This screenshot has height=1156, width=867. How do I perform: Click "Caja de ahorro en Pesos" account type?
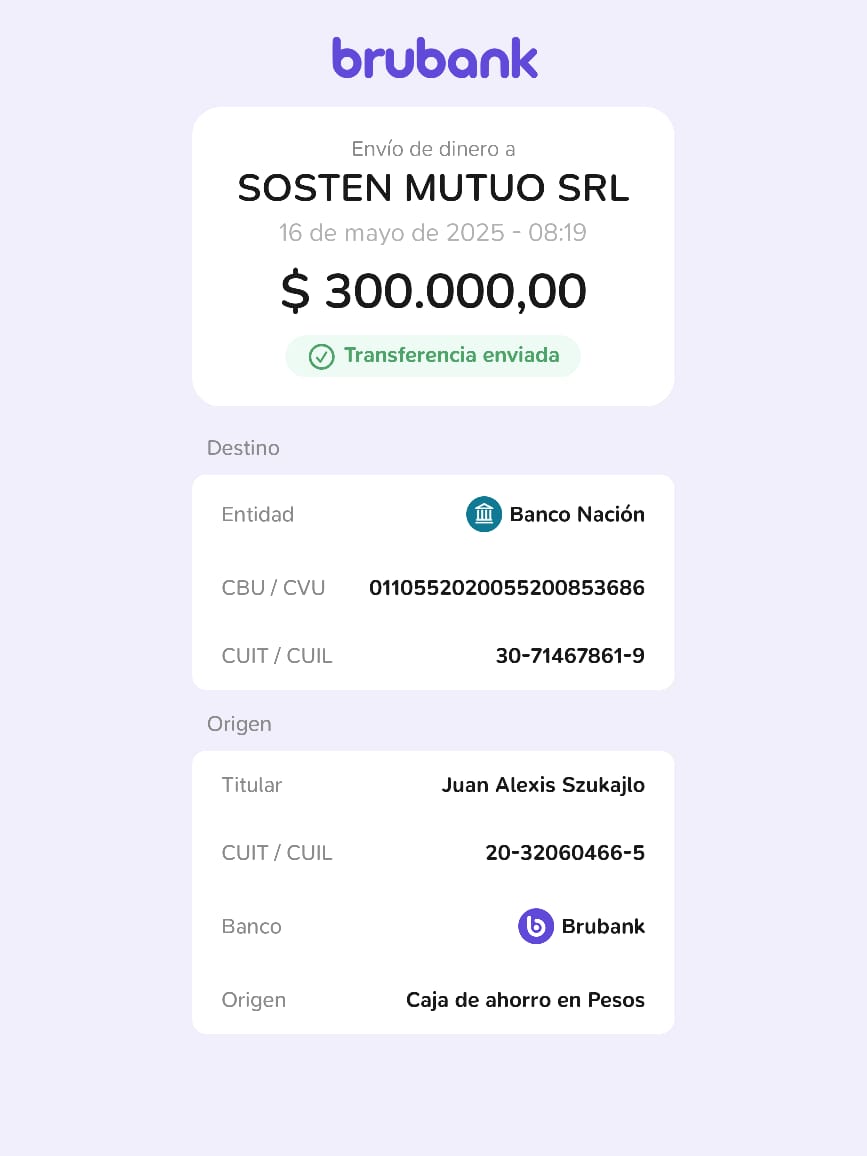[x=525, y=1000]
